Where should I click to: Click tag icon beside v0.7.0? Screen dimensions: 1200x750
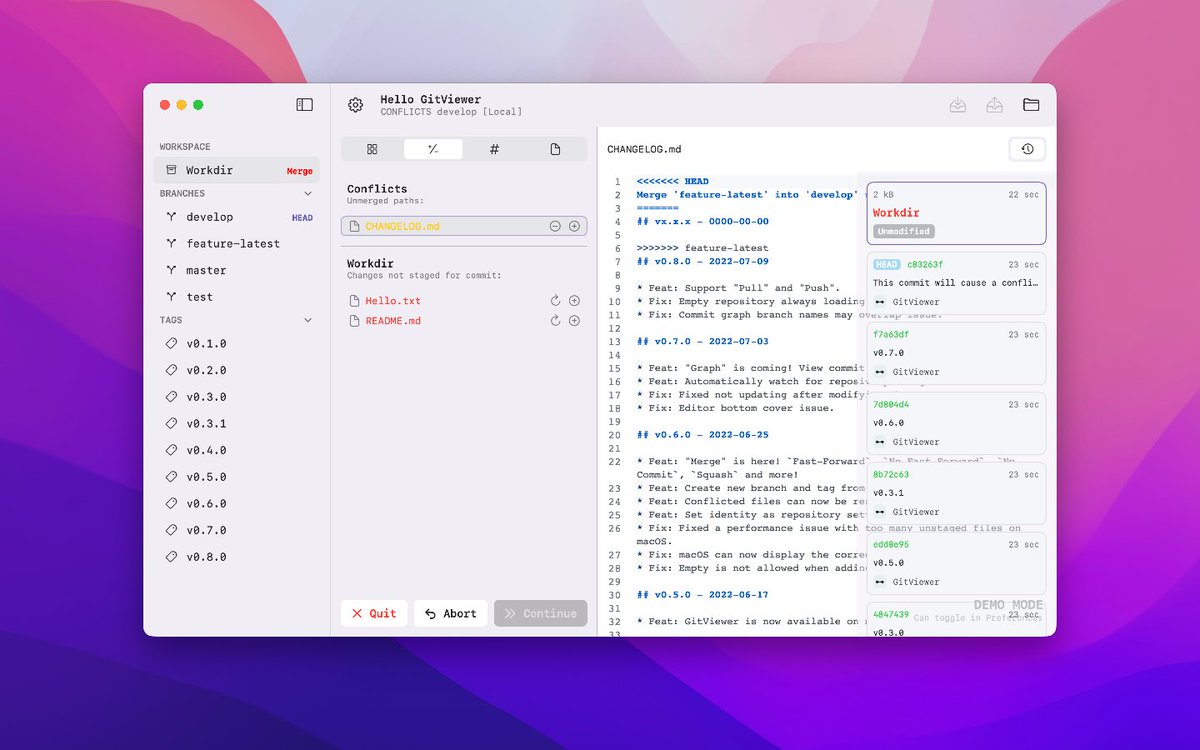[171, 530]
